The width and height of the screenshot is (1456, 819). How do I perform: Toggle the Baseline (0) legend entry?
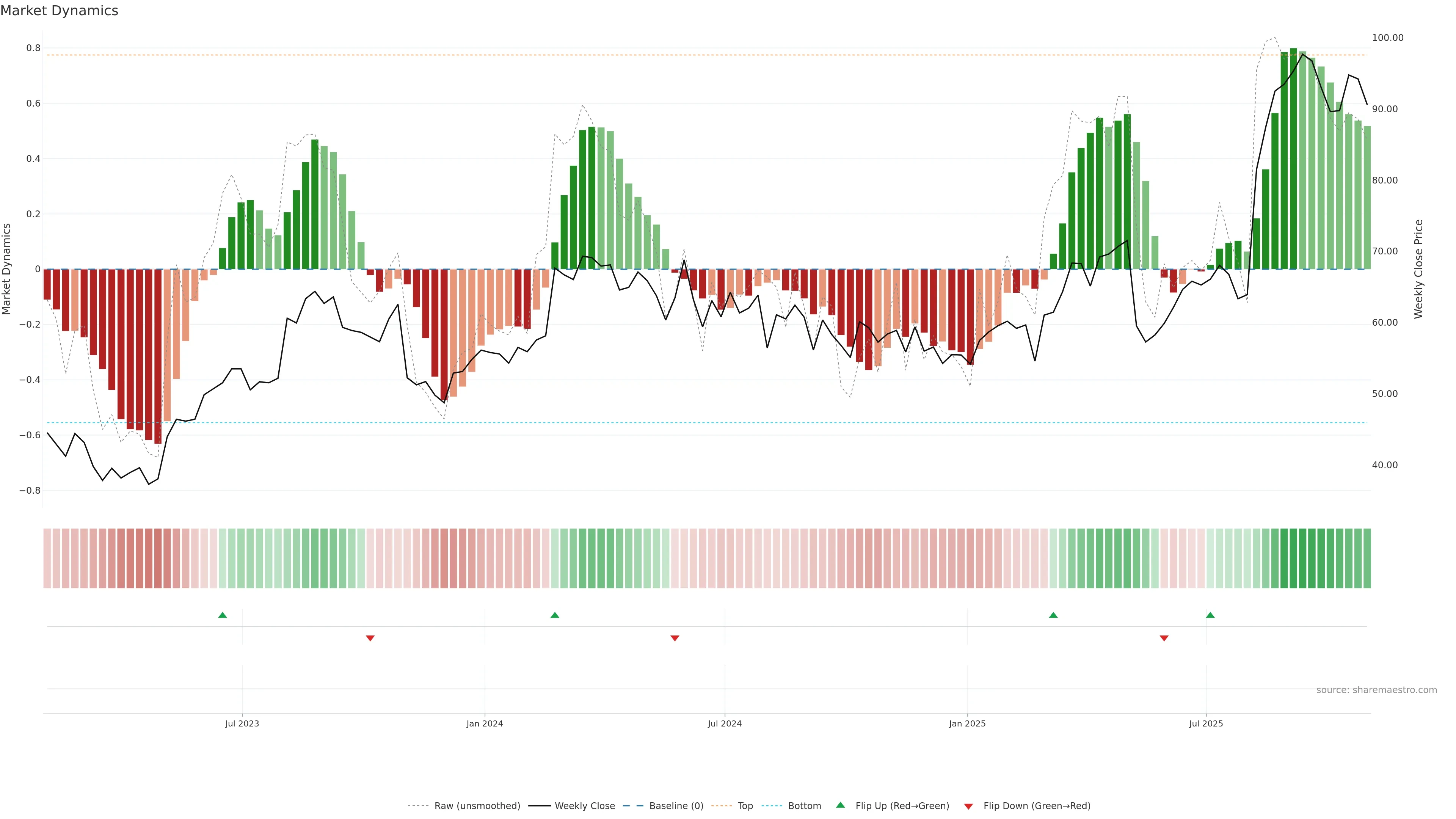[676, 806]
